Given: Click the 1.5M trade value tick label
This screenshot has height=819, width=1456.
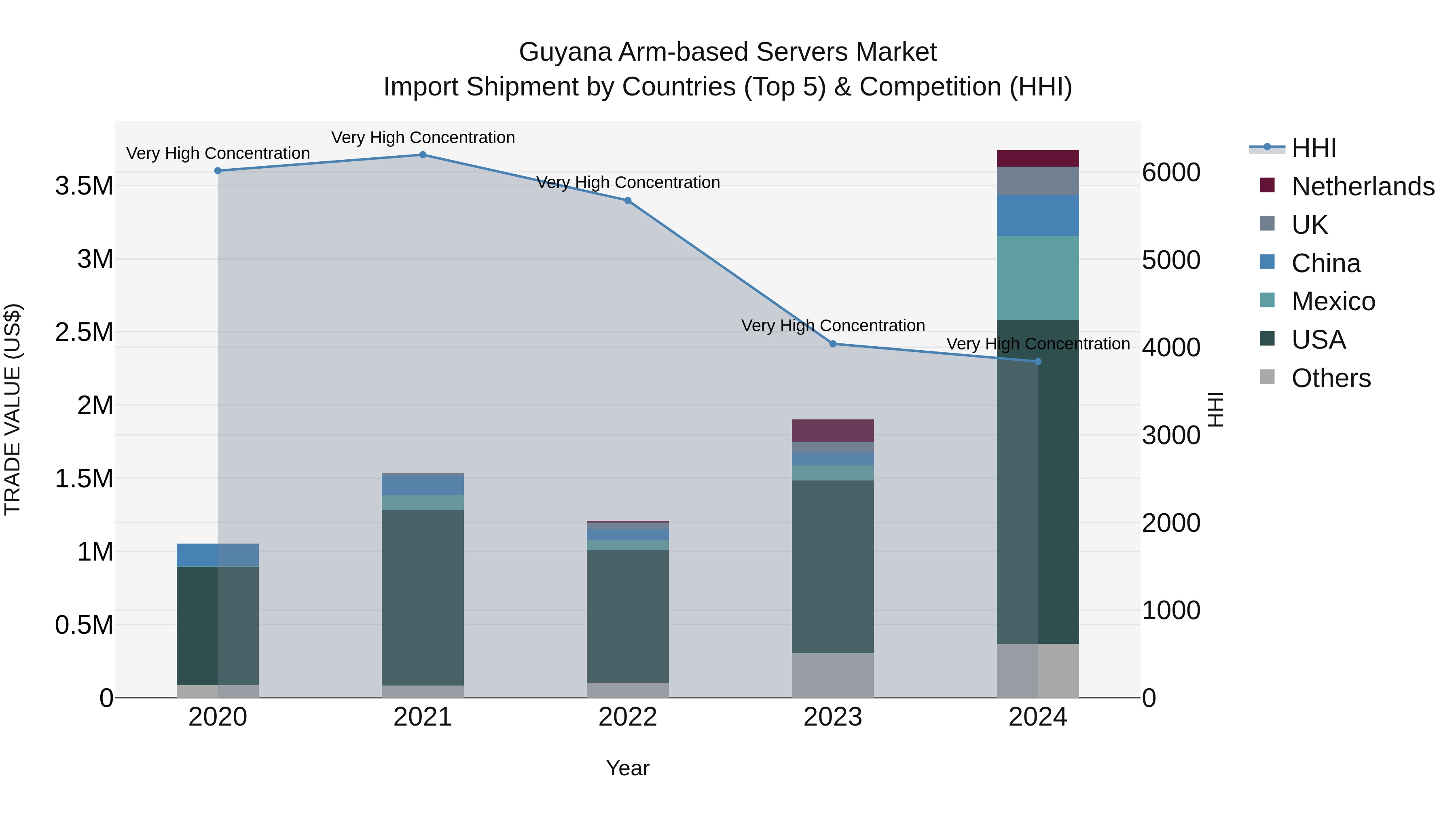Looking at the screenshot, I should [x=84, y=478].
